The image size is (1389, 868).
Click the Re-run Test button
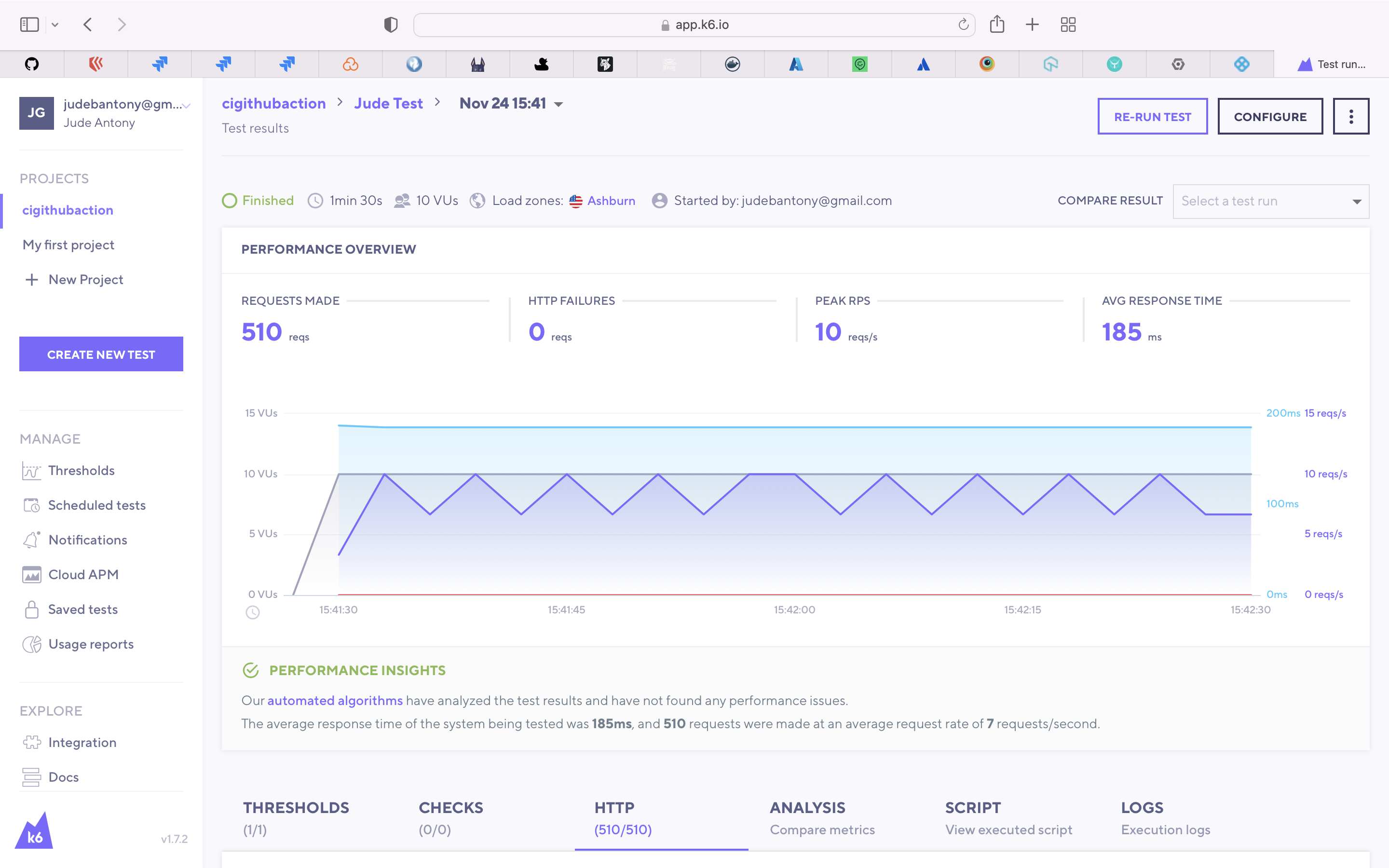point(1152,117)
